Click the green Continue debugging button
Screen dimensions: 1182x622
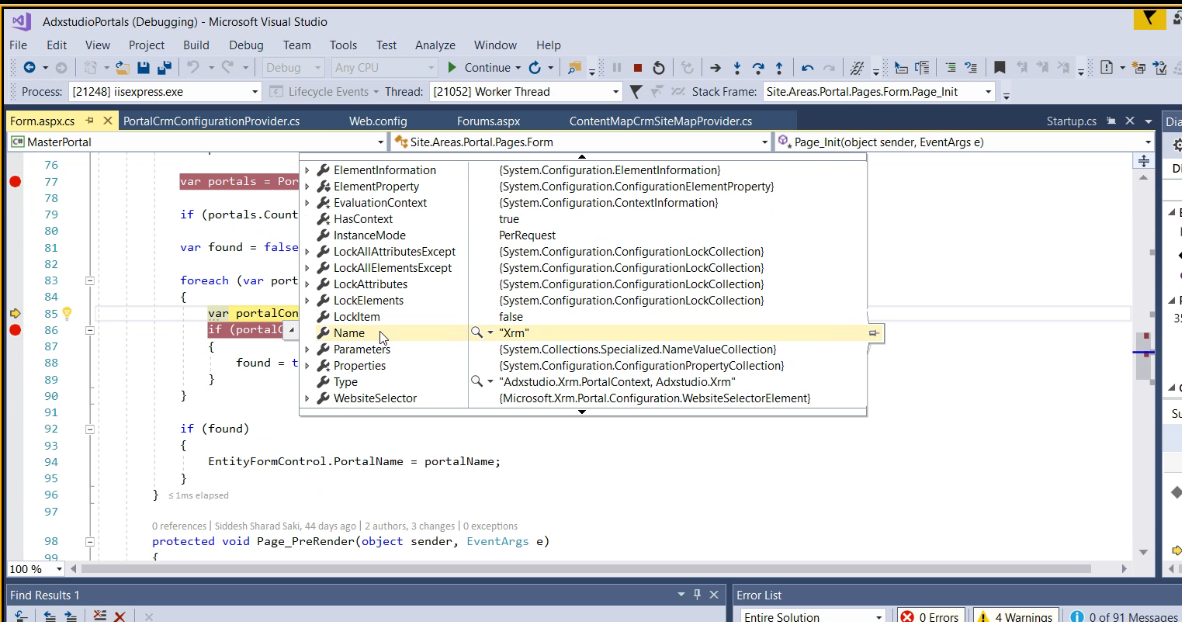pyautogui.click(x=479, y=68)
